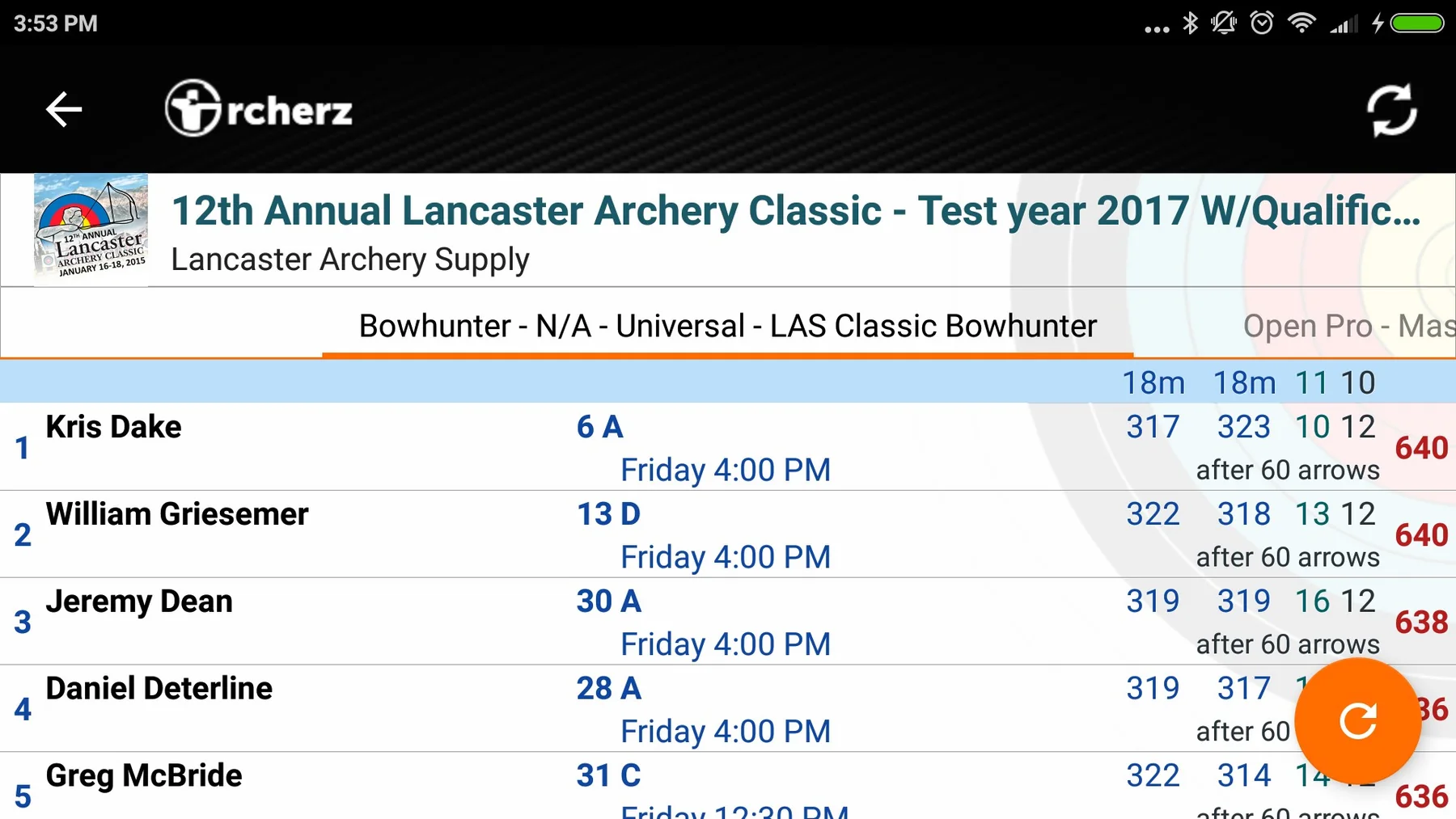This screenshot has height=819, width=1456.
Task: Select the Bowhunter LAS Classic tab
Action: [728, 326]
